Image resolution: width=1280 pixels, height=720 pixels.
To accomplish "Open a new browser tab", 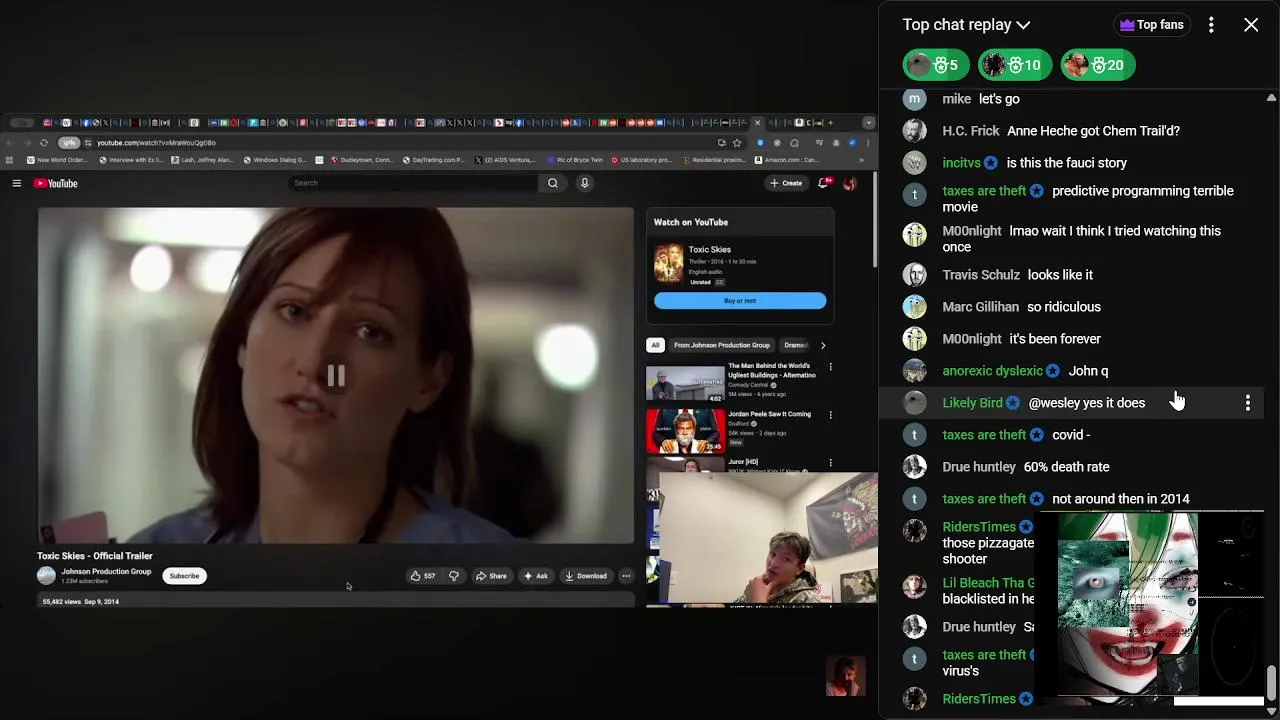I will (830, 123).
